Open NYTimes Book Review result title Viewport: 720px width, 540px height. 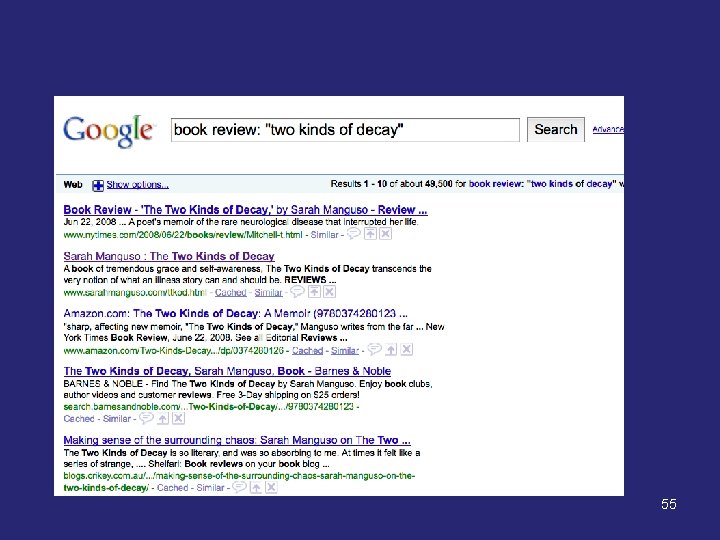coord(245,210)
